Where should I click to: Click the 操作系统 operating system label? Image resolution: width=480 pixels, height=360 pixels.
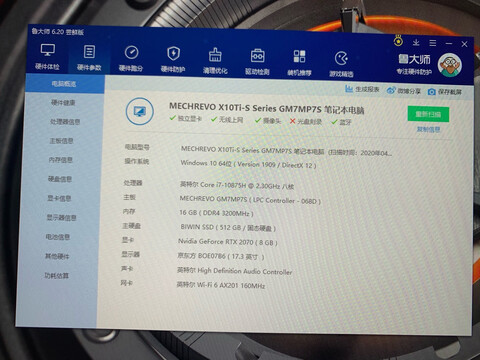click(x=136, y=161)
